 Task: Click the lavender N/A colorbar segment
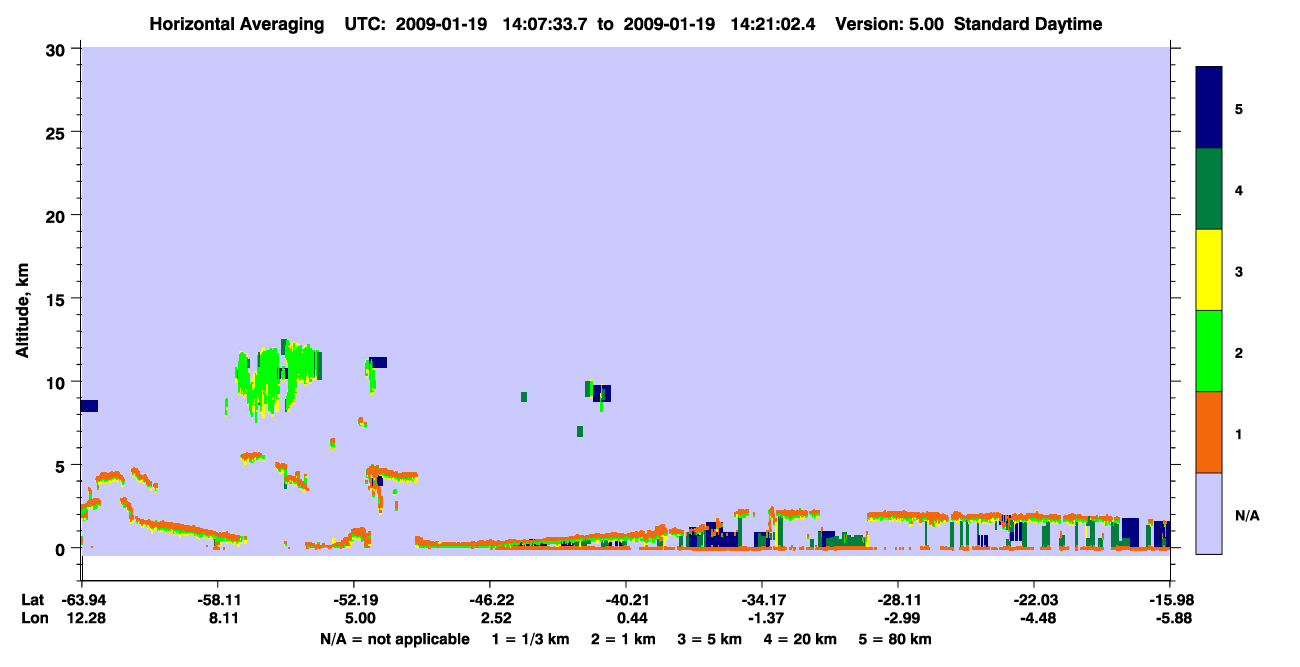[1209, 513]
